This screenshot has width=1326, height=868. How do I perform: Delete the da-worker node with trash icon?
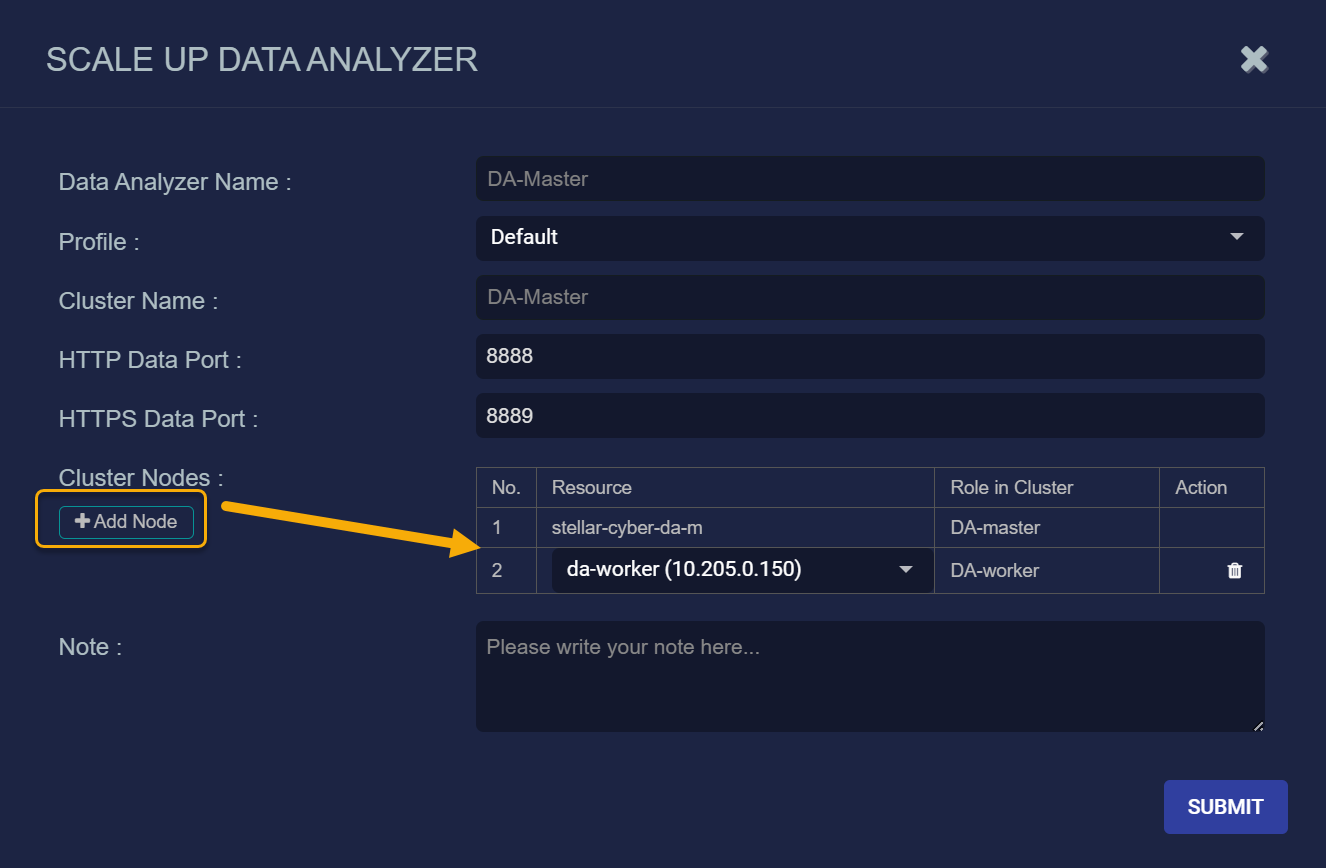1235,571
